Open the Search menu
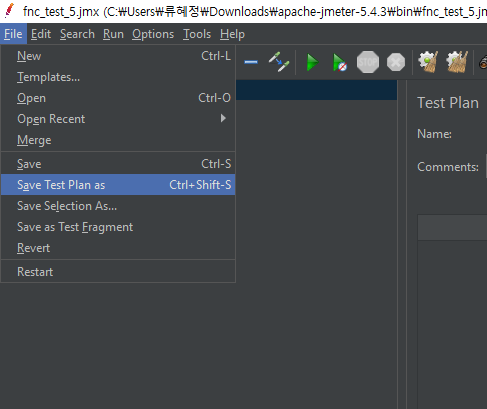 point(77,34)
